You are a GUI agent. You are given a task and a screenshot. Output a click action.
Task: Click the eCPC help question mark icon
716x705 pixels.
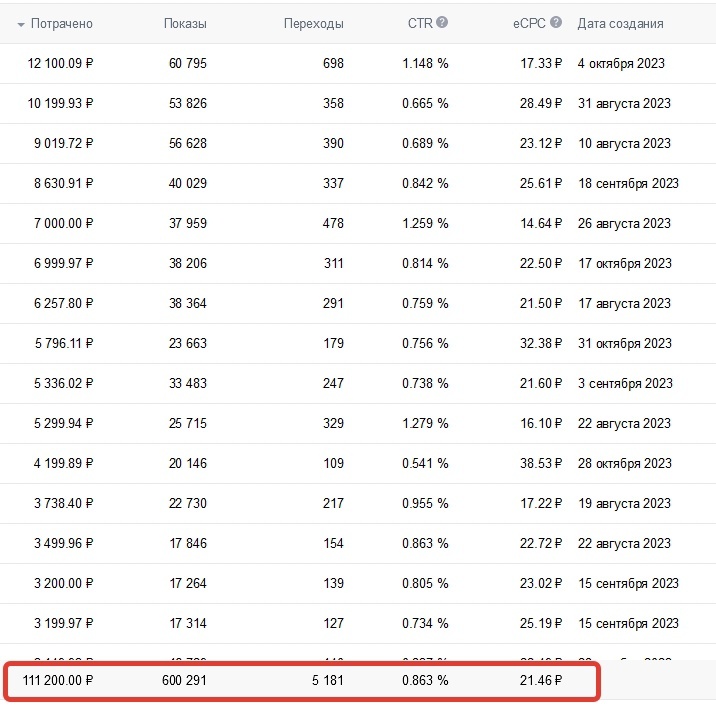tap(555, 22)
